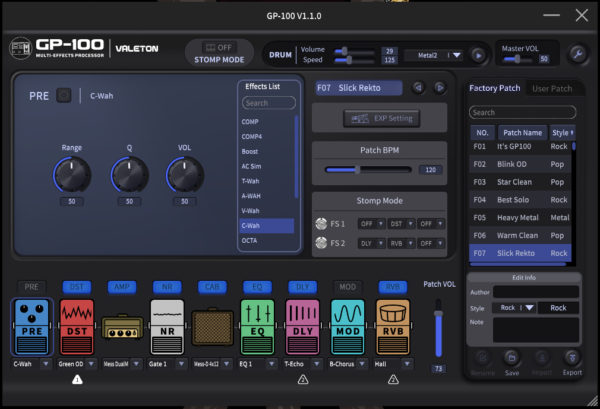The image size is (600, 409).
Task: Select F02 Blink OD patch
Action: click(x=520, y=164)
